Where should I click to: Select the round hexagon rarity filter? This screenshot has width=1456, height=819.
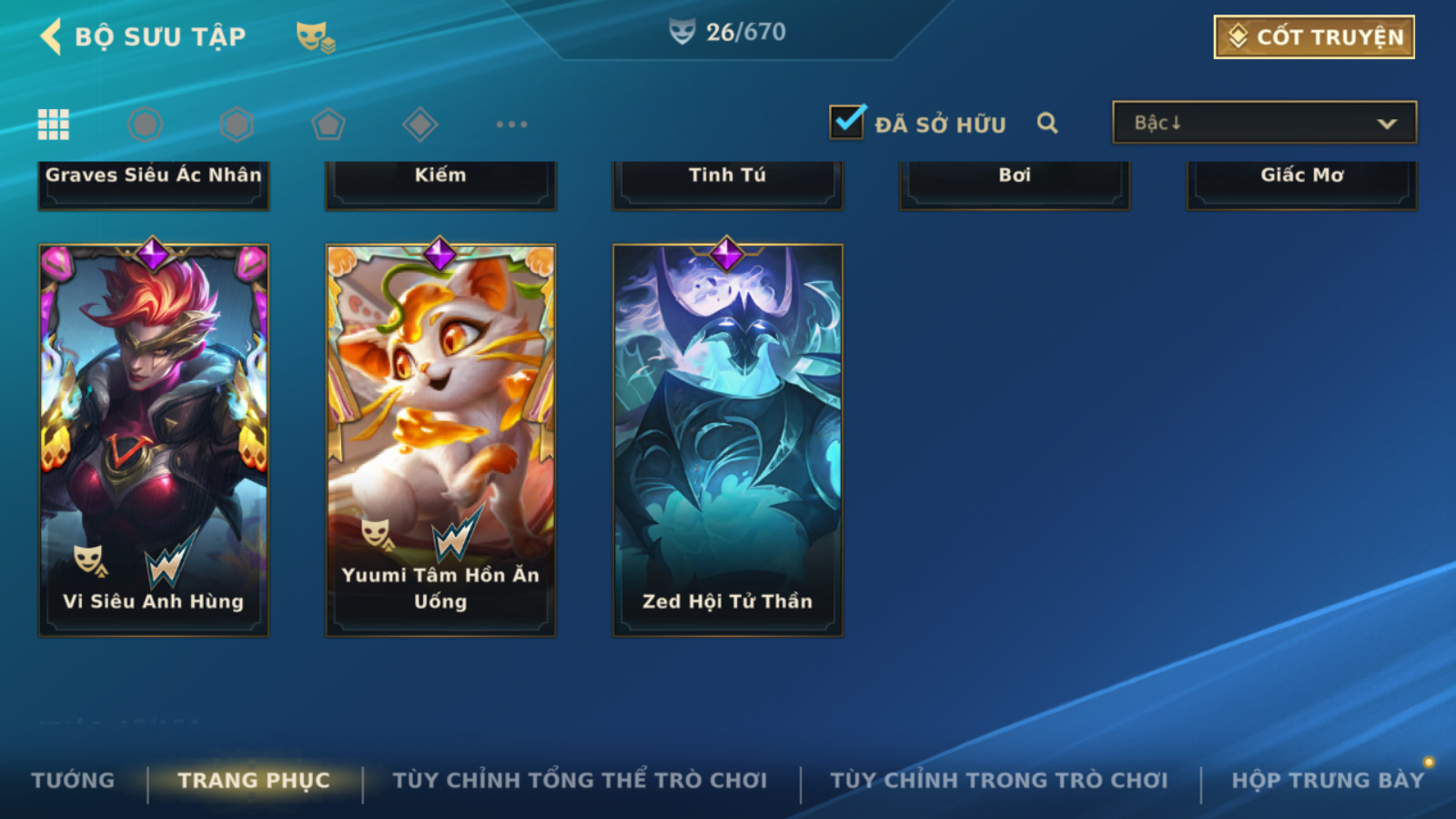click(x=146, y=124)
